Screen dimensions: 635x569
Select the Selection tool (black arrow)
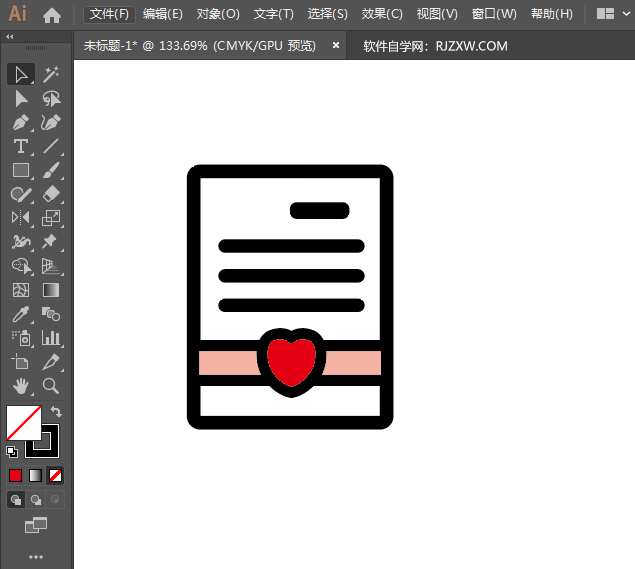[x=21, y=75]
